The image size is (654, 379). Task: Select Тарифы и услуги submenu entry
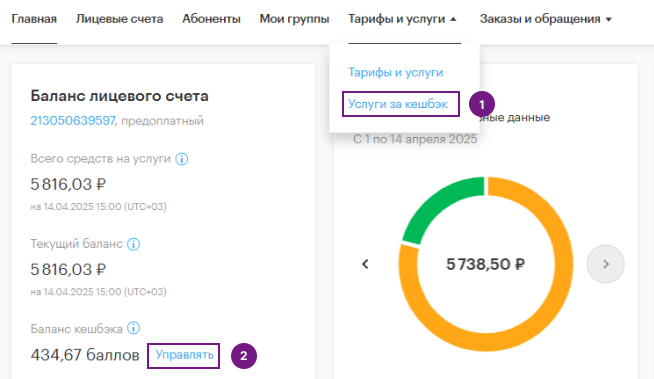pos(396,72)
